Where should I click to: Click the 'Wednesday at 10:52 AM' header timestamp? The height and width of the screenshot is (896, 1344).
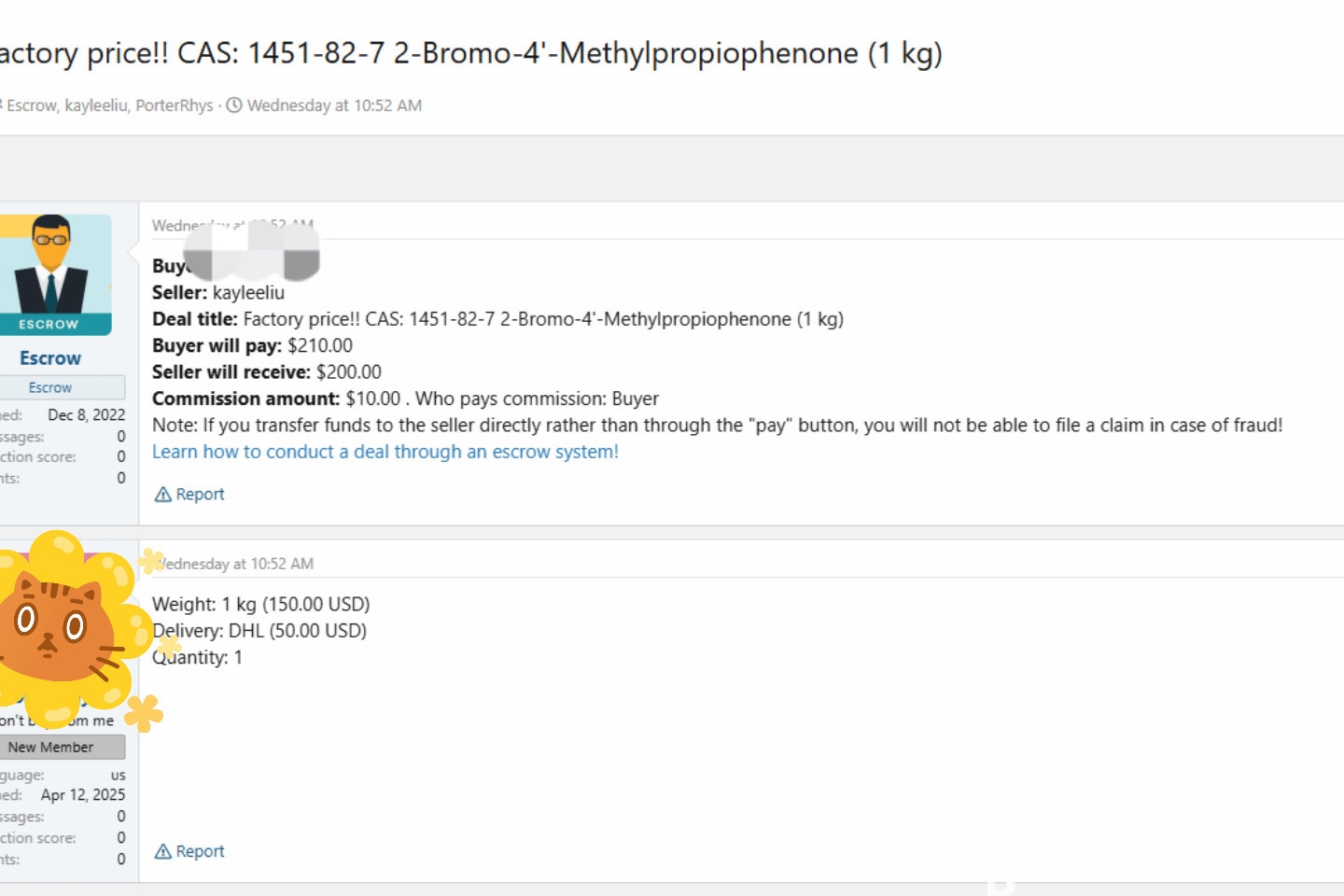(334, 105)
